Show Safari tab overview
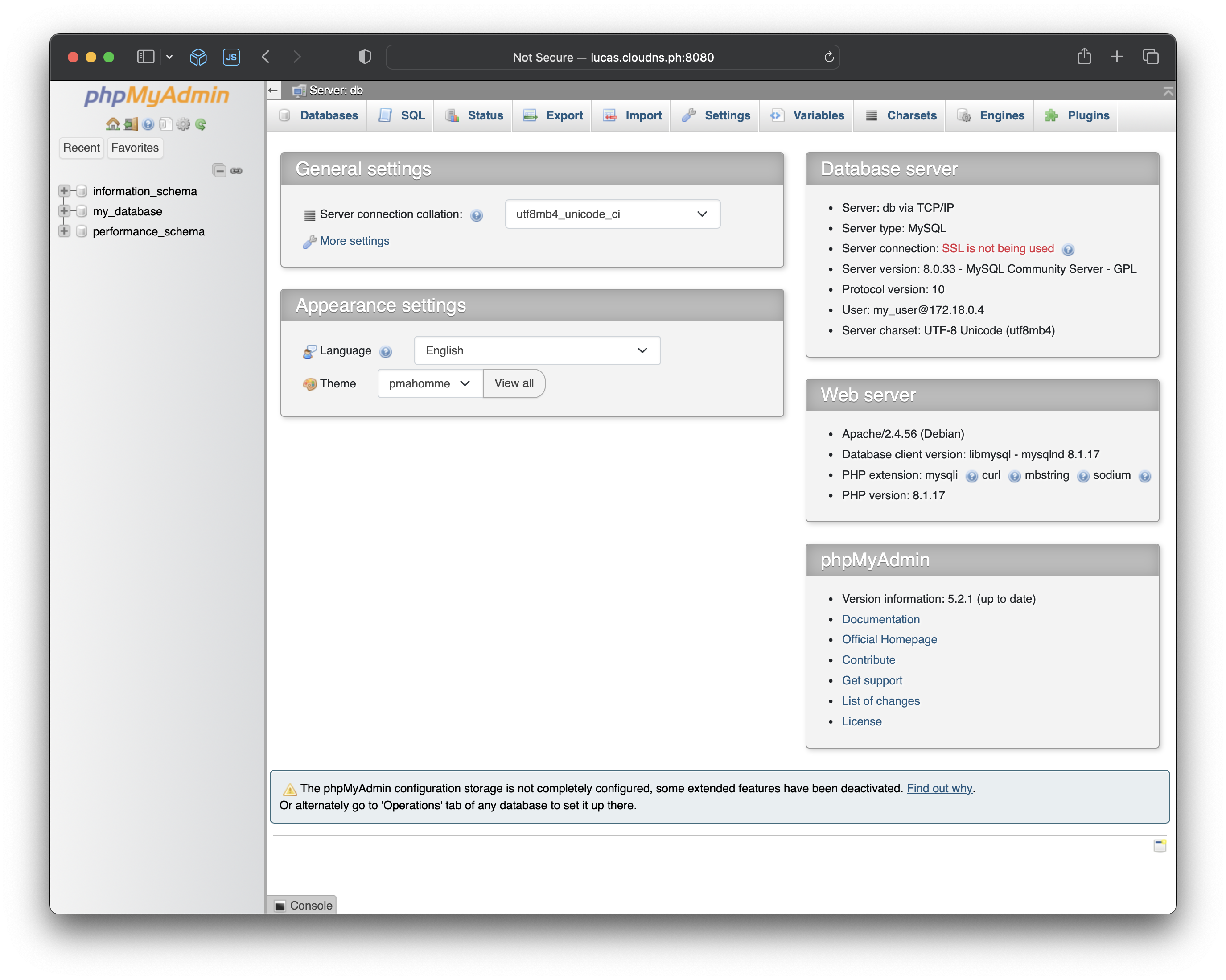This screenshot has height=980, width=1226. pos(1150,56)
